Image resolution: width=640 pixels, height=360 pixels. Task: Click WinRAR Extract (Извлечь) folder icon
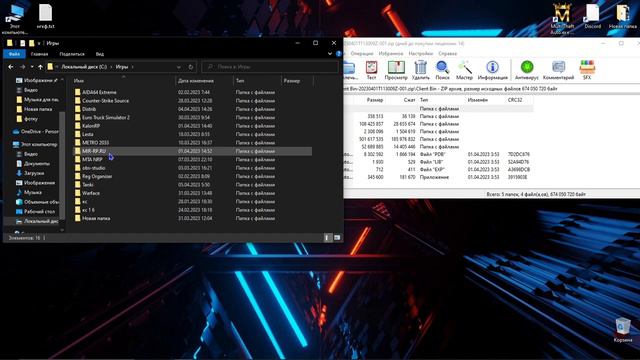click(350, 70)
